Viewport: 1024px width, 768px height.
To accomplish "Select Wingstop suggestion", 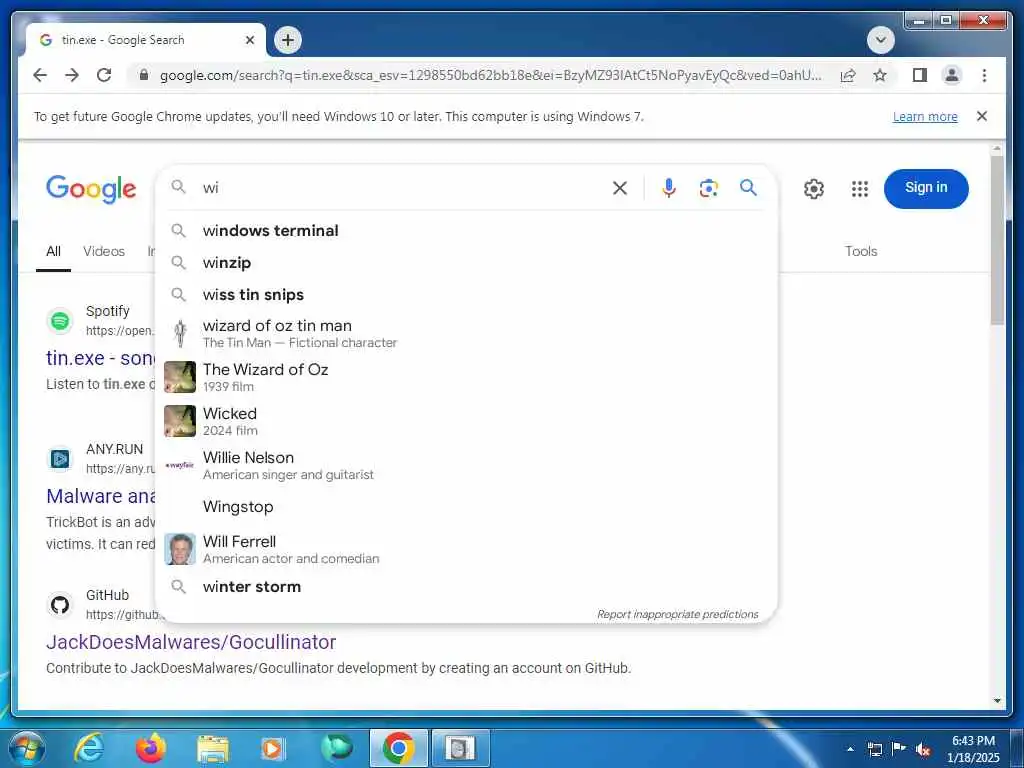I will click(466, 507).
